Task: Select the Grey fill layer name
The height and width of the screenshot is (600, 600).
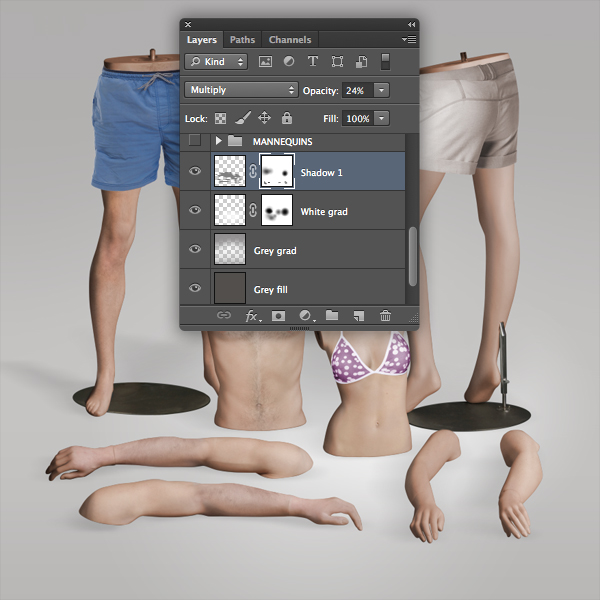Action: tap(271, 290)
